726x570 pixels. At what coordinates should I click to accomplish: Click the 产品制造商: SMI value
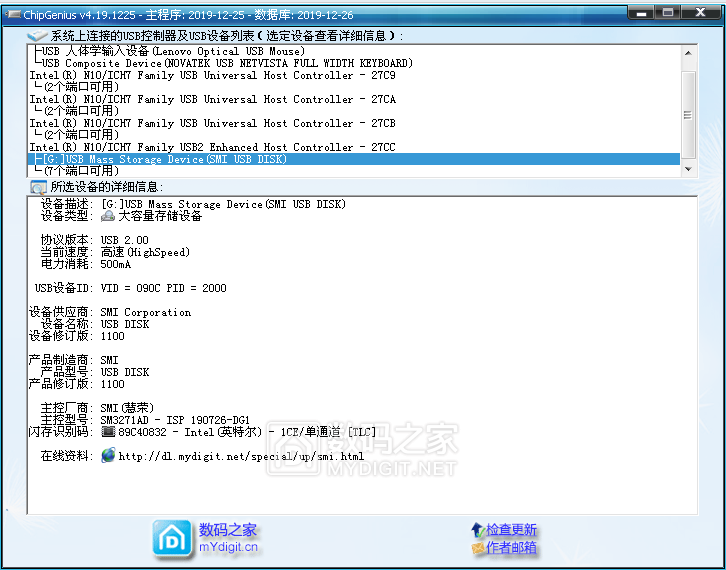click(110, 360)
